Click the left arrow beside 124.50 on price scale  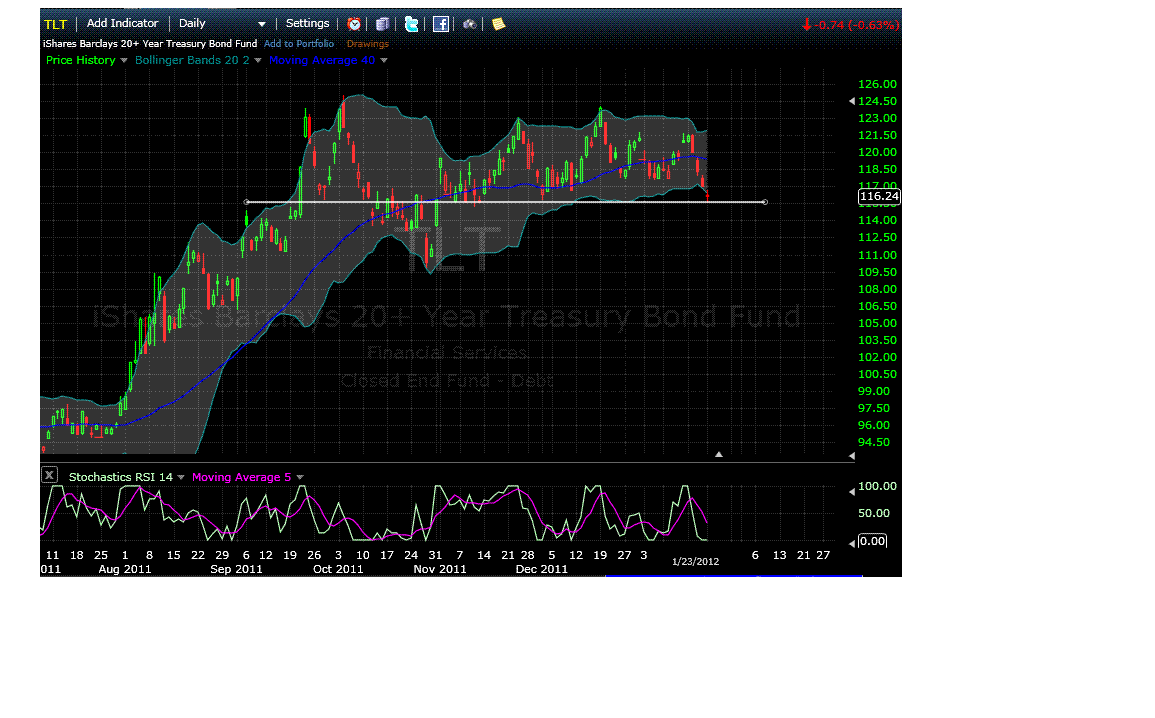click(x=852, y=101)
